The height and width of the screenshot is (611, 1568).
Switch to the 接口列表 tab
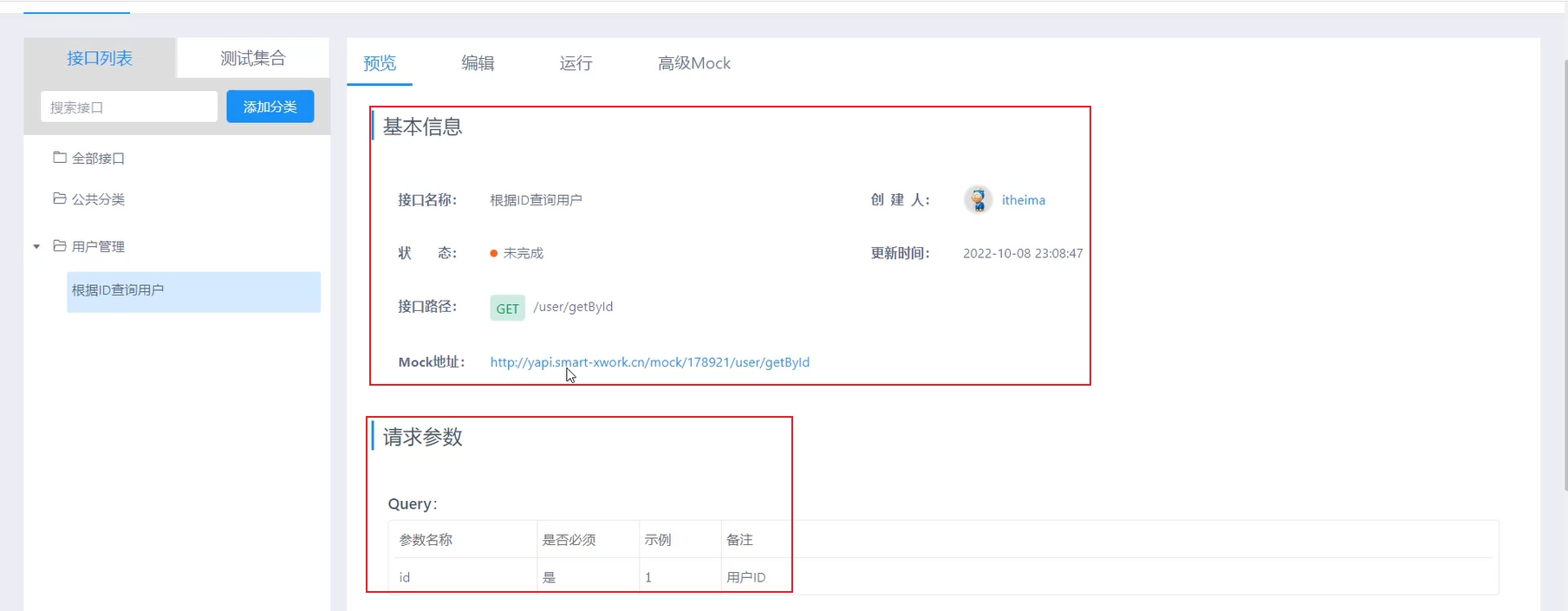point(100,58)
